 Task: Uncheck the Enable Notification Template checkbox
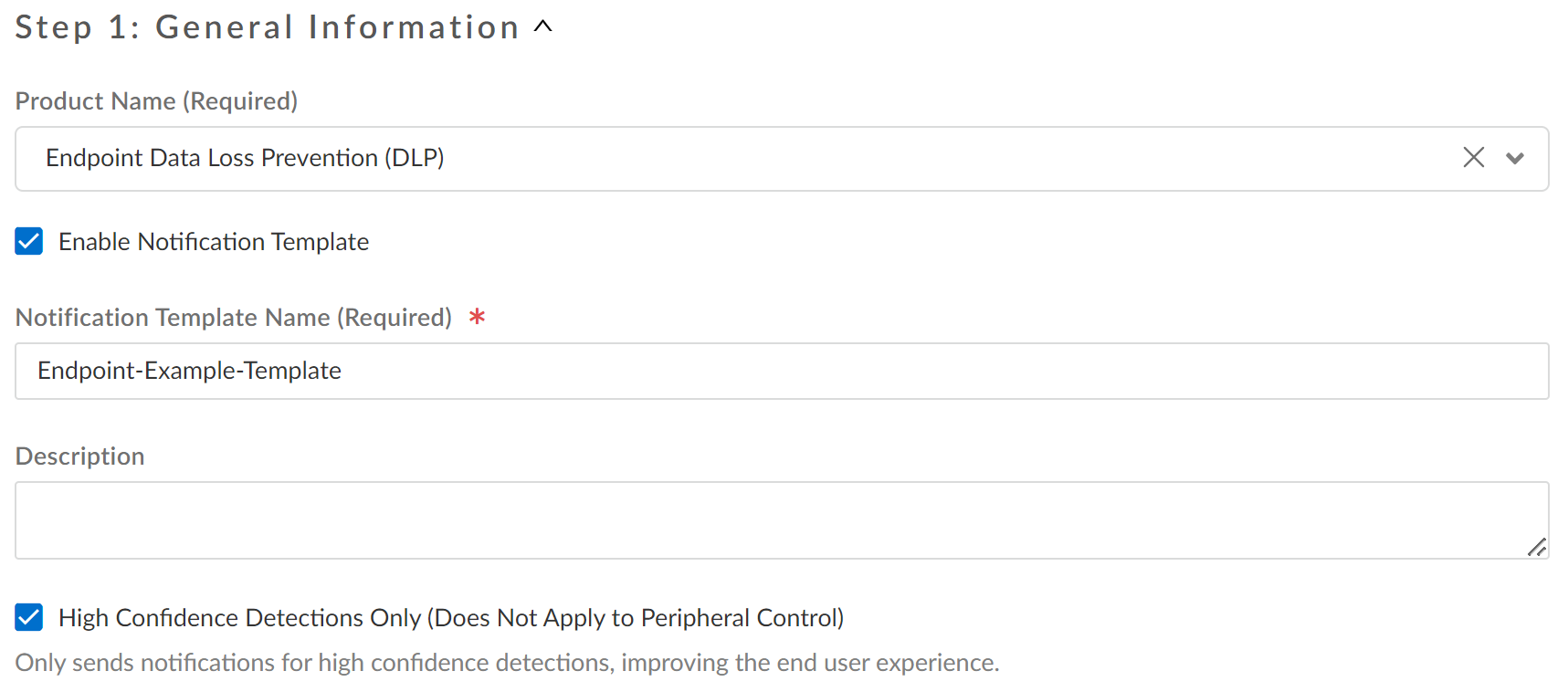tap(29, 242)
